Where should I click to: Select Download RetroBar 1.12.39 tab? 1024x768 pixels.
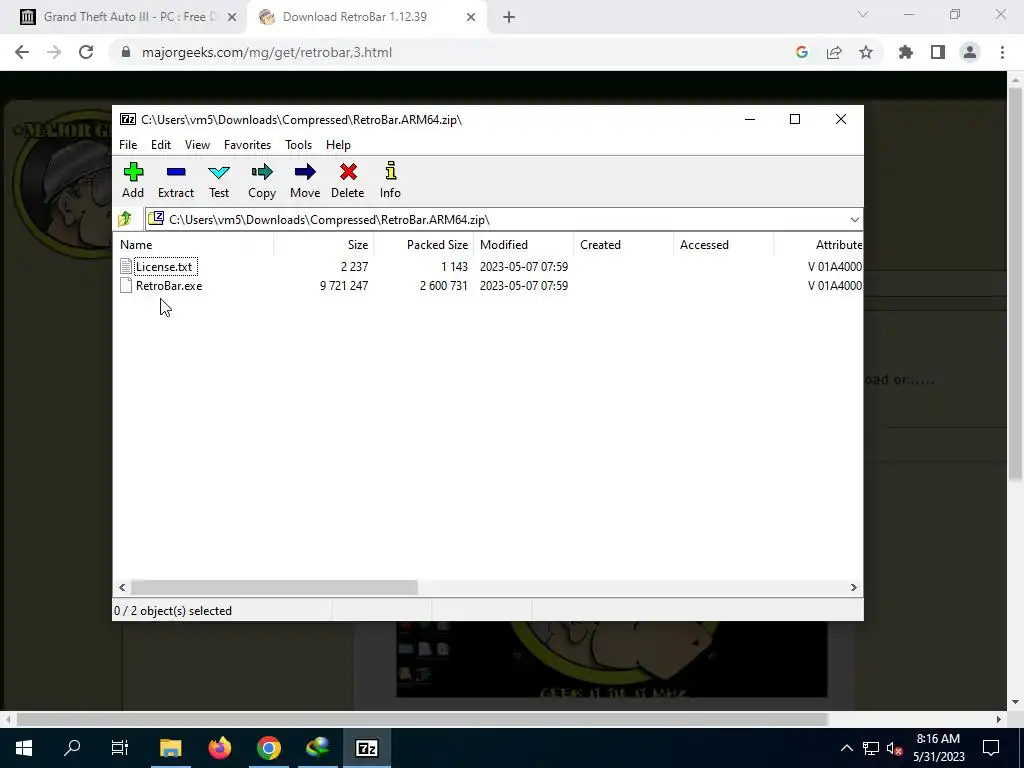pyautogui.click(x=355, y=17)
